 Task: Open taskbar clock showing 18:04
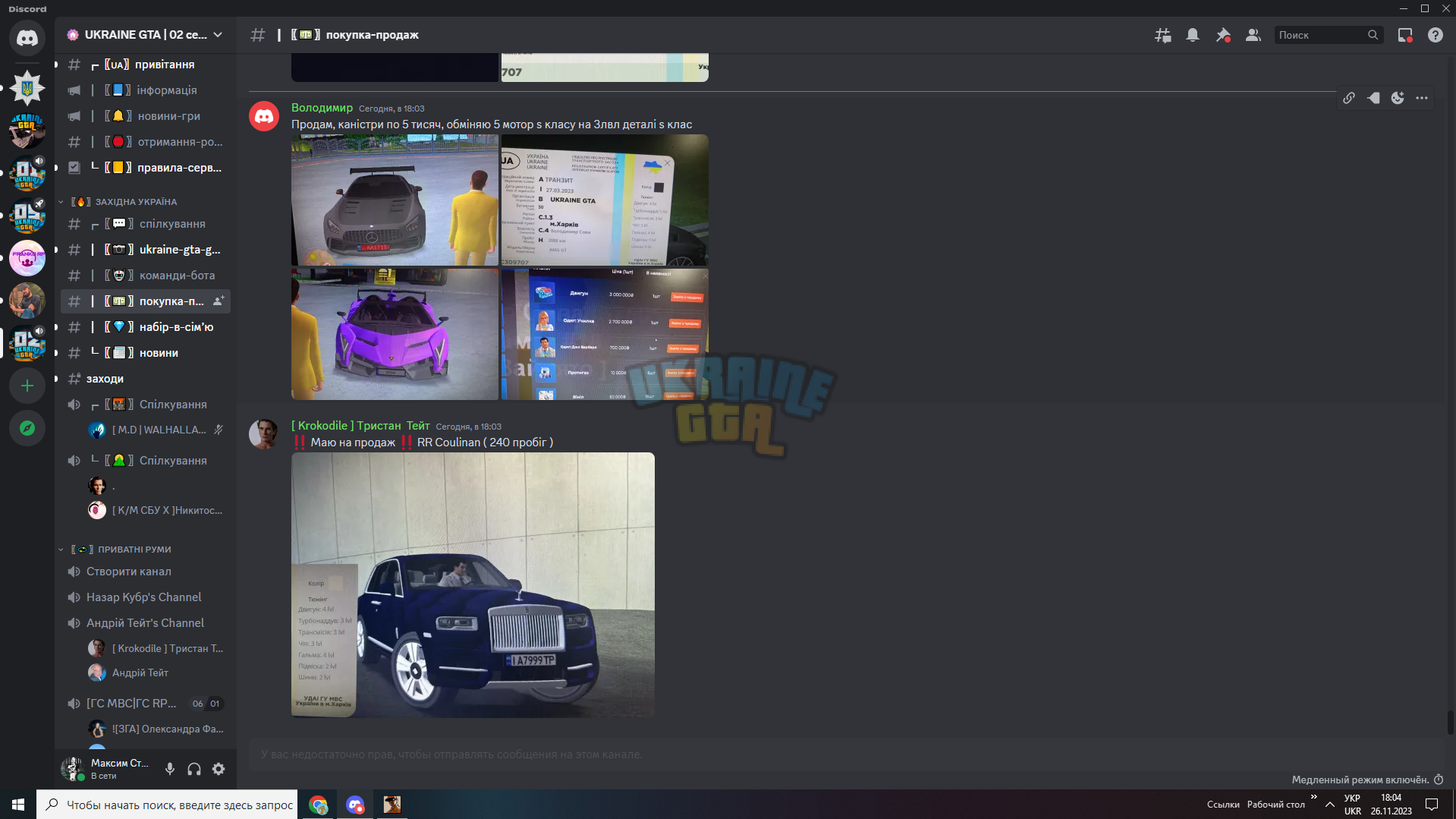click(x=1391, y=805)
